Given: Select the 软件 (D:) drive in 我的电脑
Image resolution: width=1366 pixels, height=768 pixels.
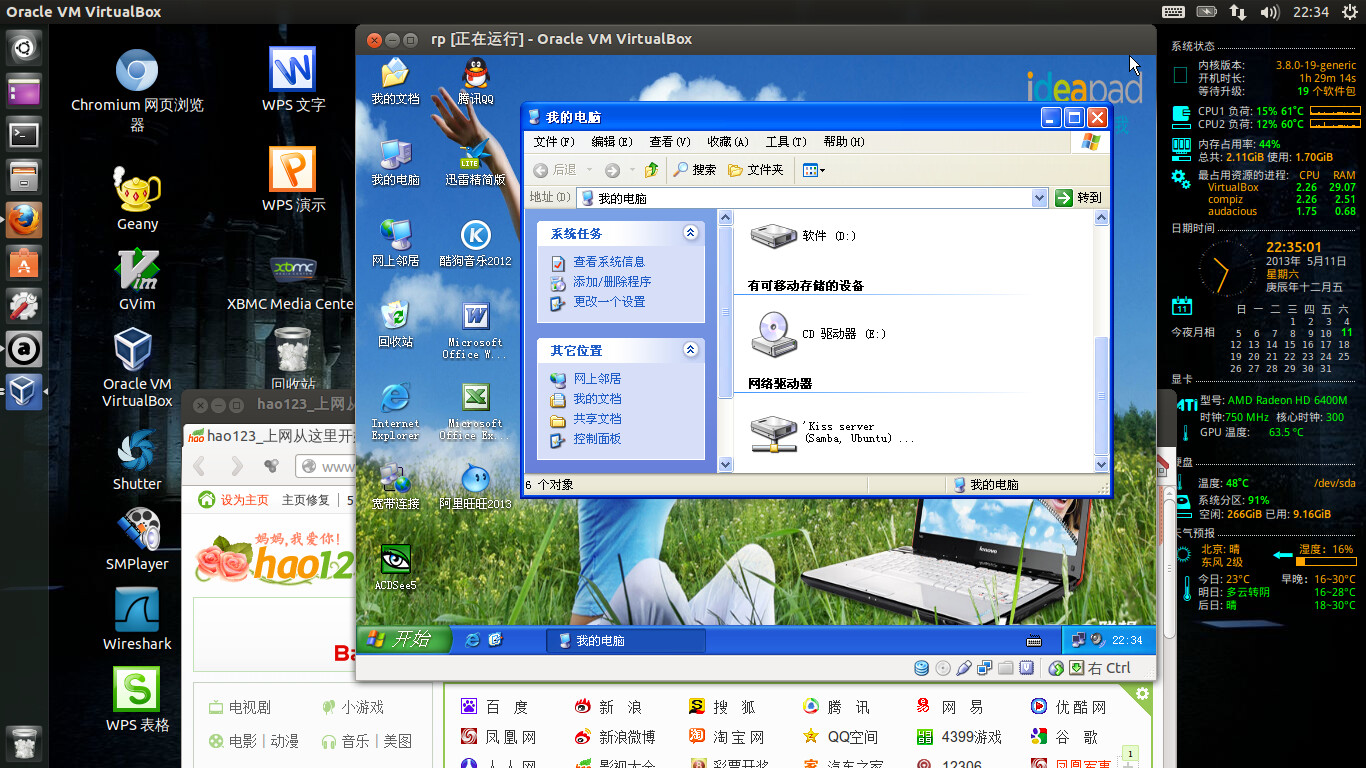Looking at the screenshot, I should 804,236.
